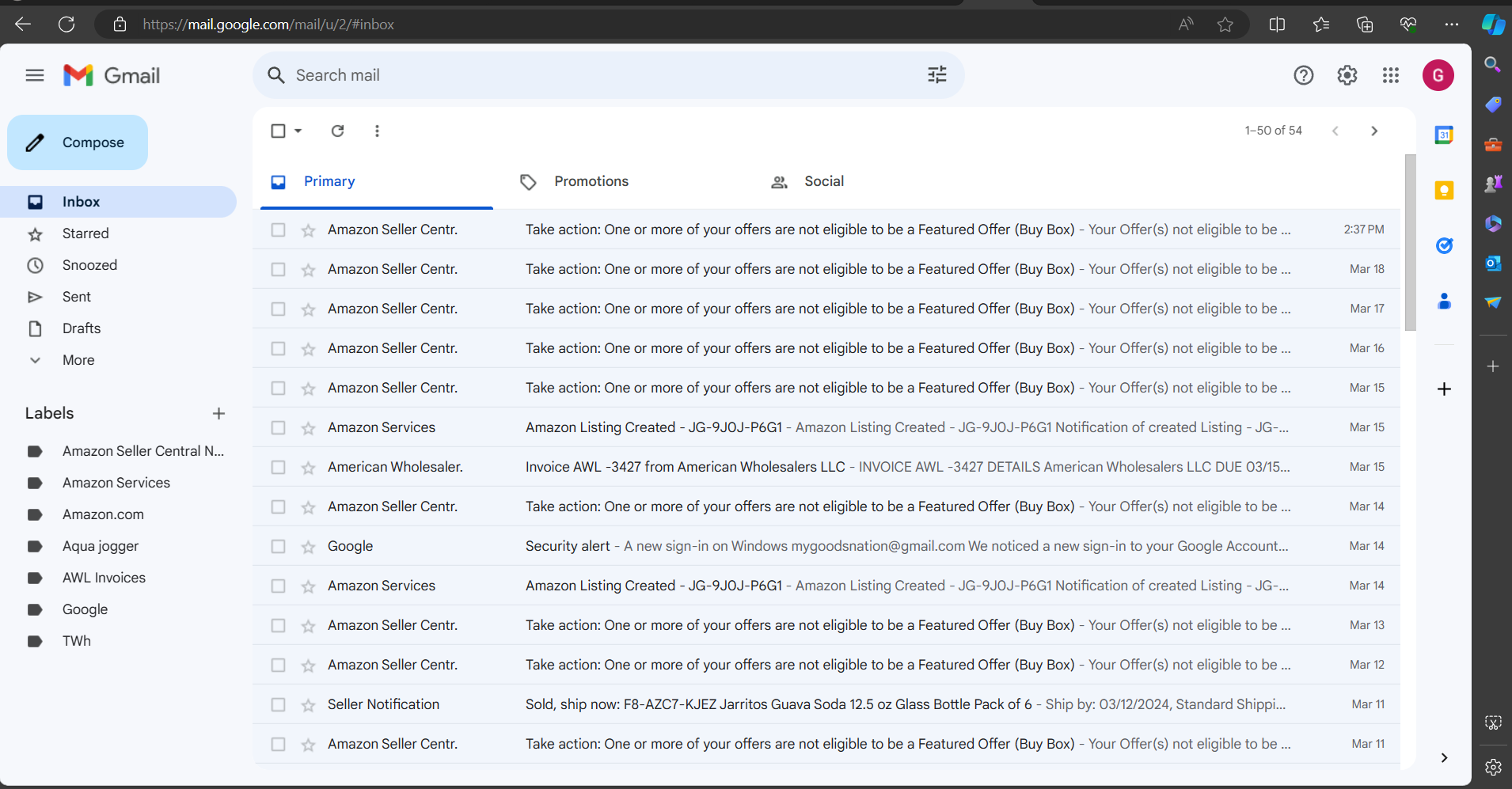Open the Google Account avatar

(1438, 75)
